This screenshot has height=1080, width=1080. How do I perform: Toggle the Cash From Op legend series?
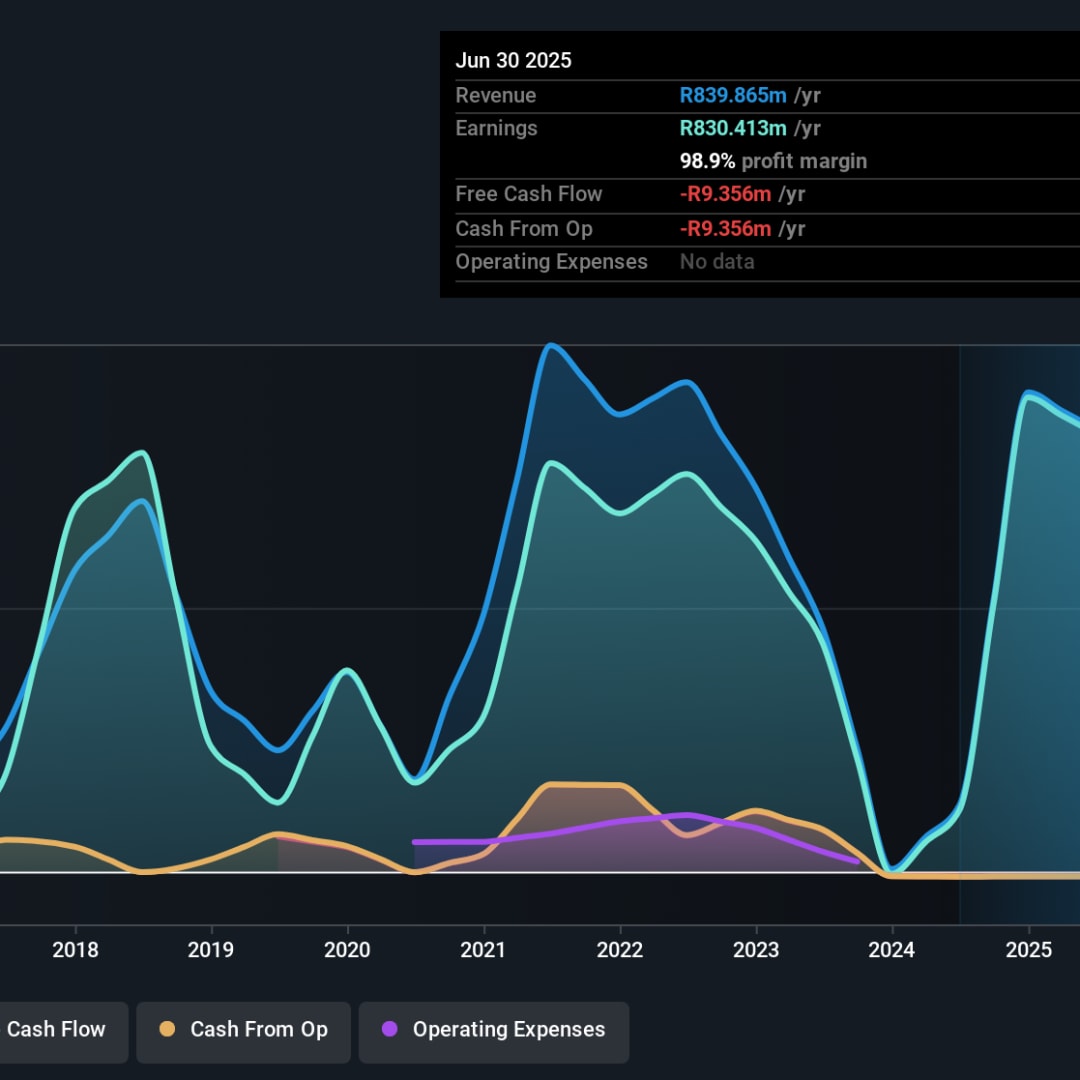tap(243, 1032)
